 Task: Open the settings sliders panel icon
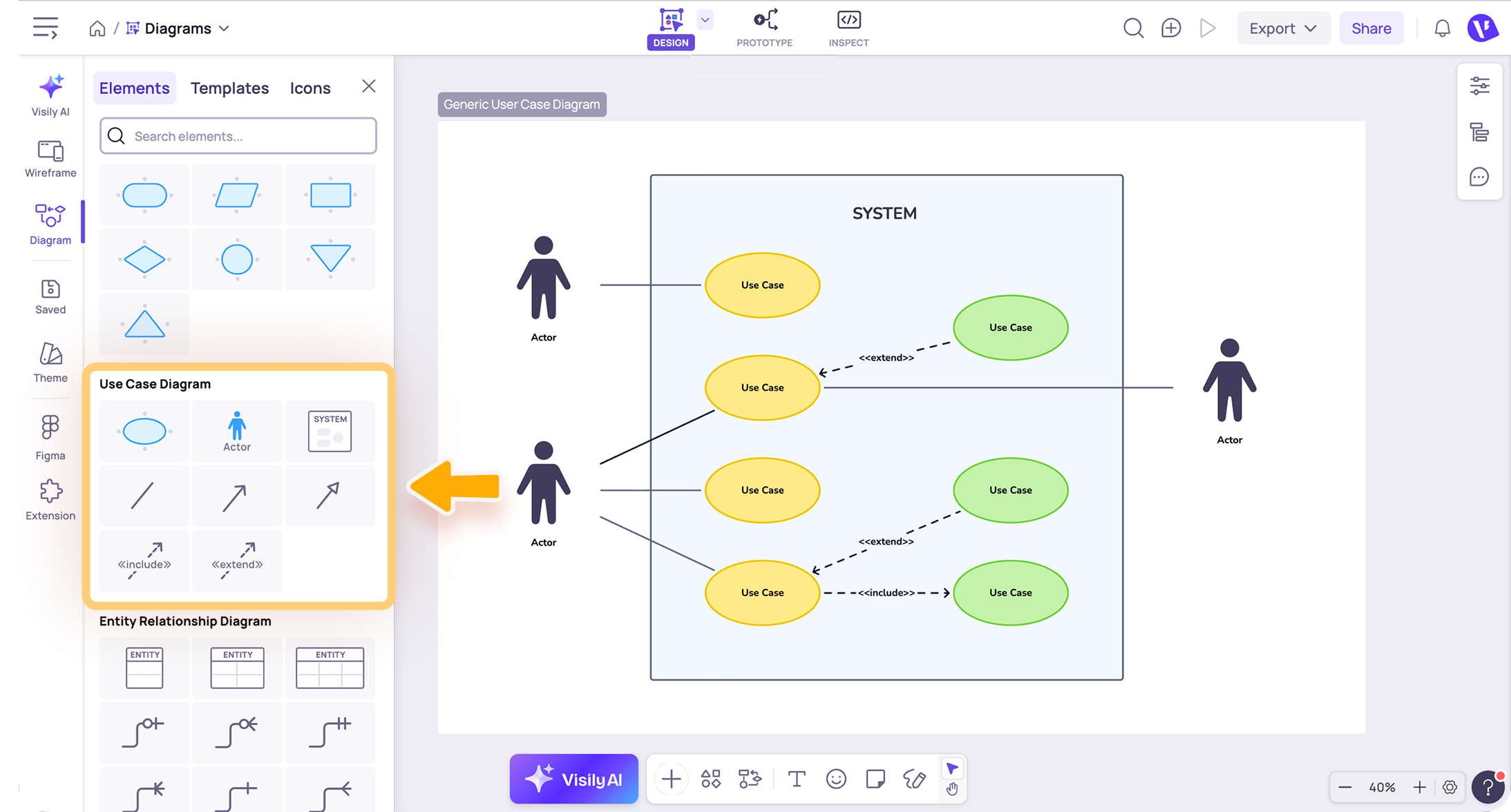1479,86
